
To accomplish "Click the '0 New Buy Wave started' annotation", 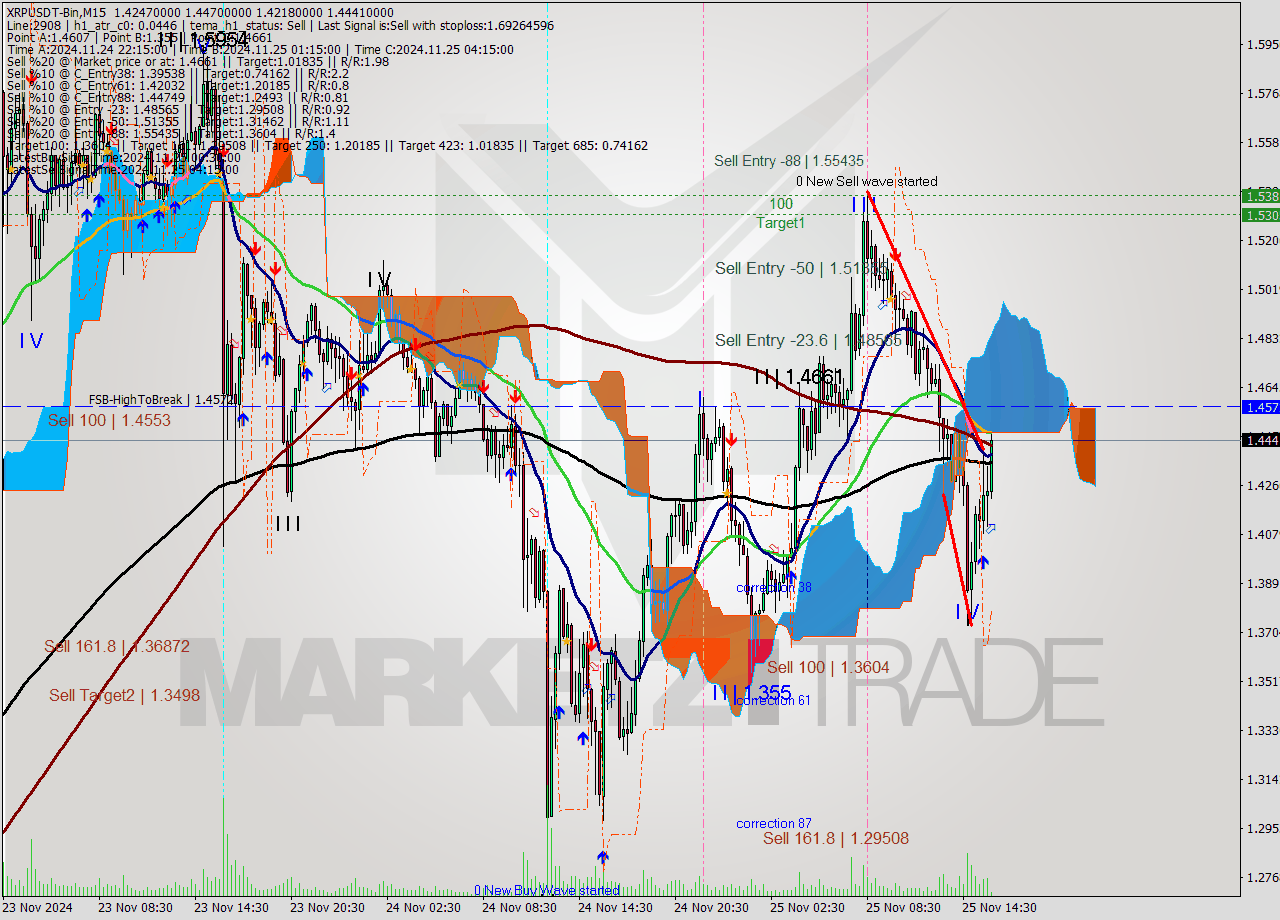I will click(547, 890).
